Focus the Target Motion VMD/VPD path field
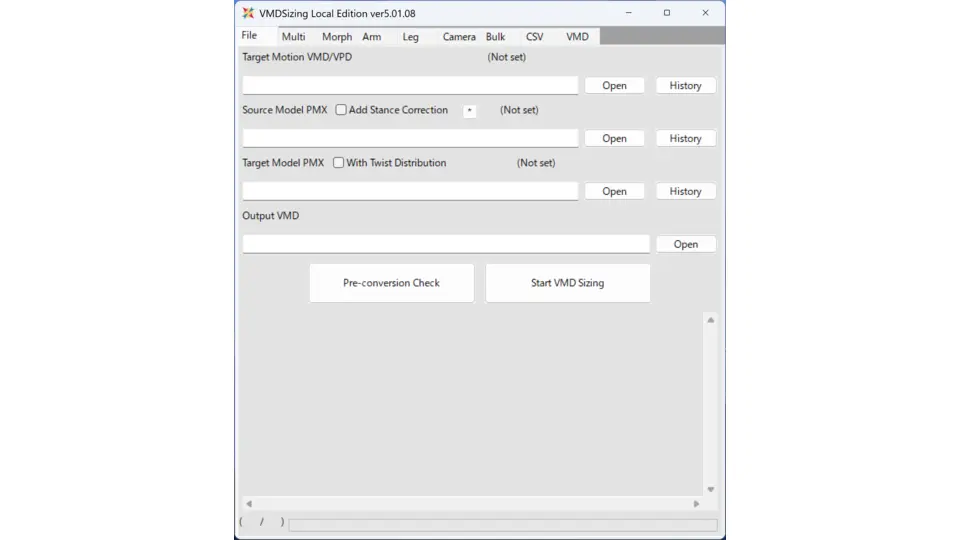 pos(410,85)
